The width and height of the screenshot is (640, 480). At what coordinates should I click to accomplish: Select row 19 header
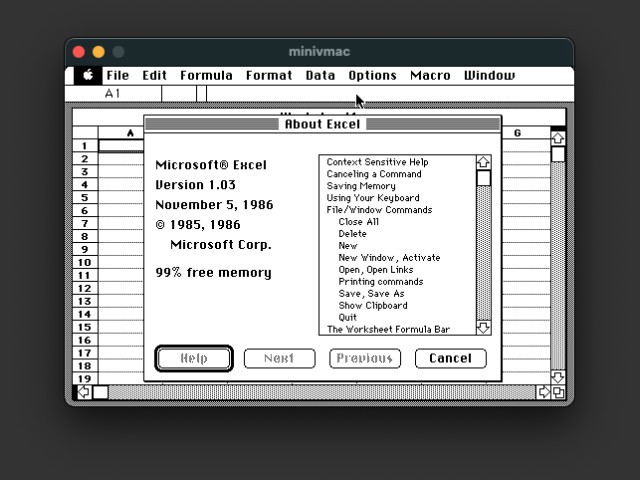coord(85,378)
